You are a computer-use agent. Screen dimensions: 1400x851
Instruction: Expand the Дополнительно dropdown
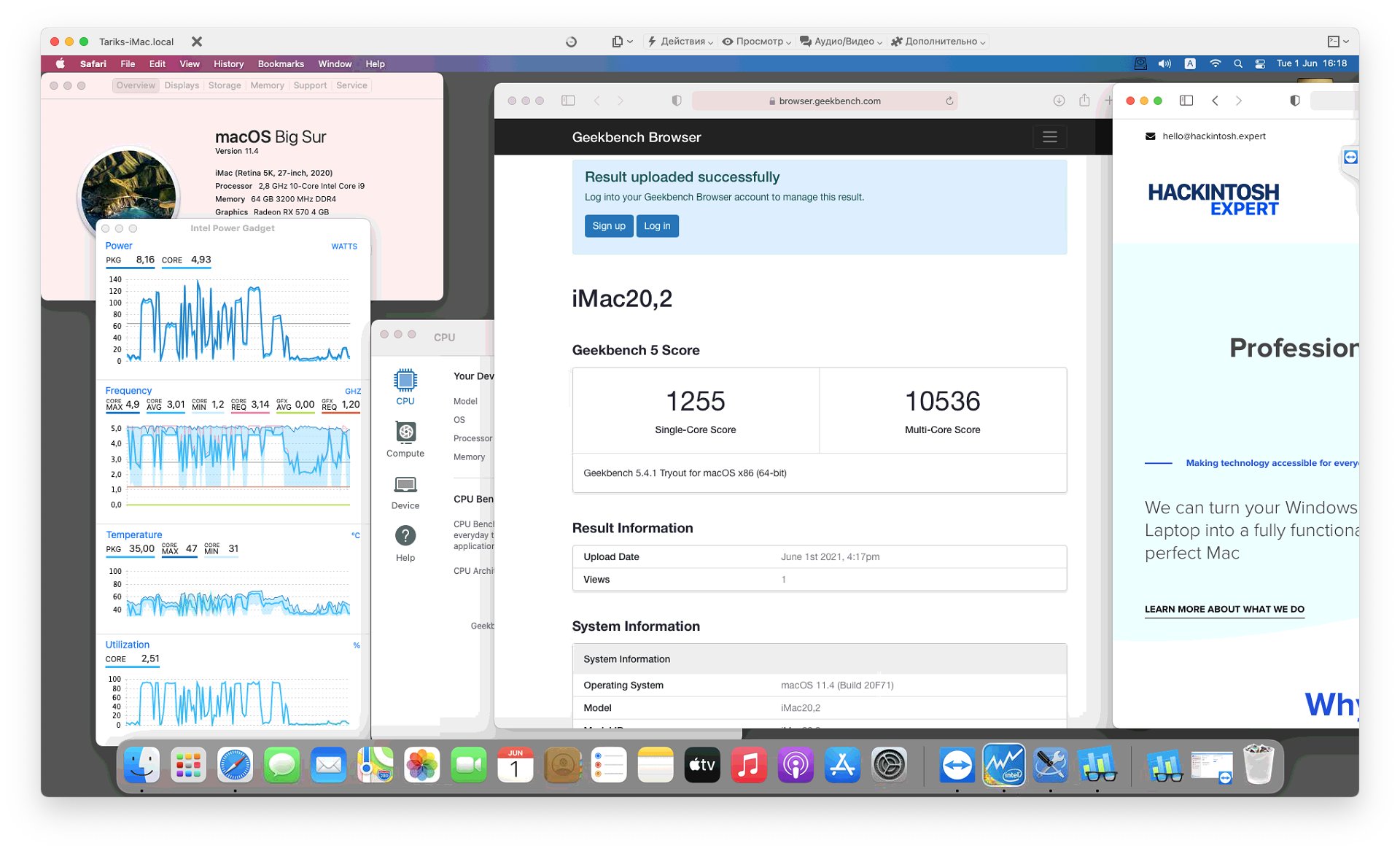click(x=938, y=42)
